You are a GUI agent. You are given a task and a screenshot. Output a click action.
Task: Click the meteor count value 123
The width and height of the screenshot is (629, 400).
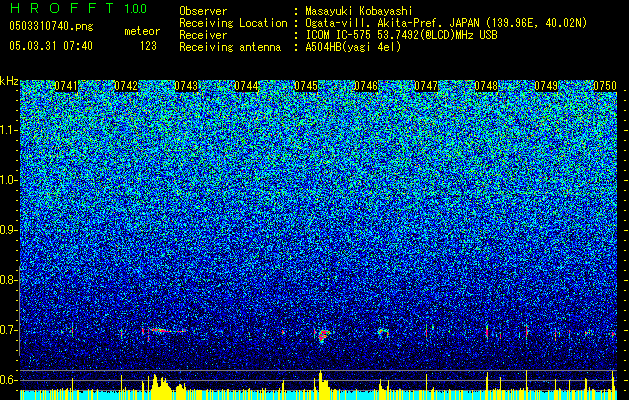coord(148,46)
